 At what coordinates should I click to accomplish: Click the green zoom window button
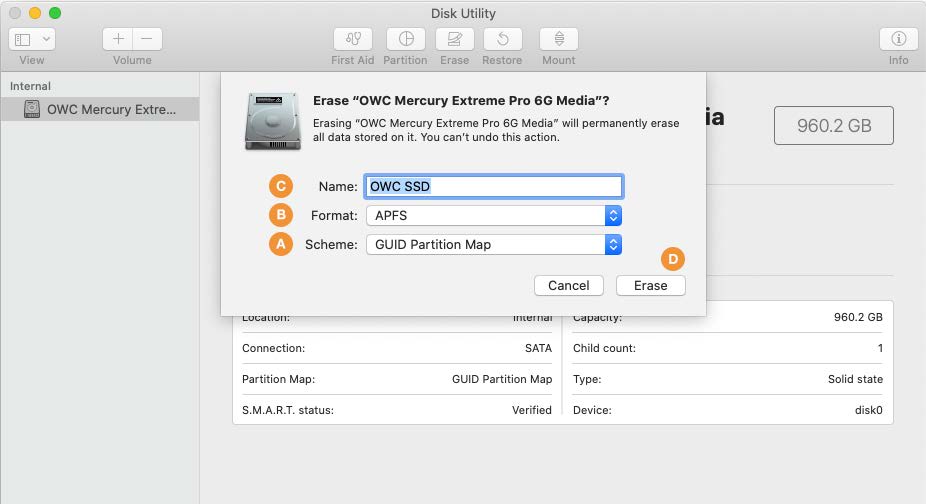coord(55,13)
